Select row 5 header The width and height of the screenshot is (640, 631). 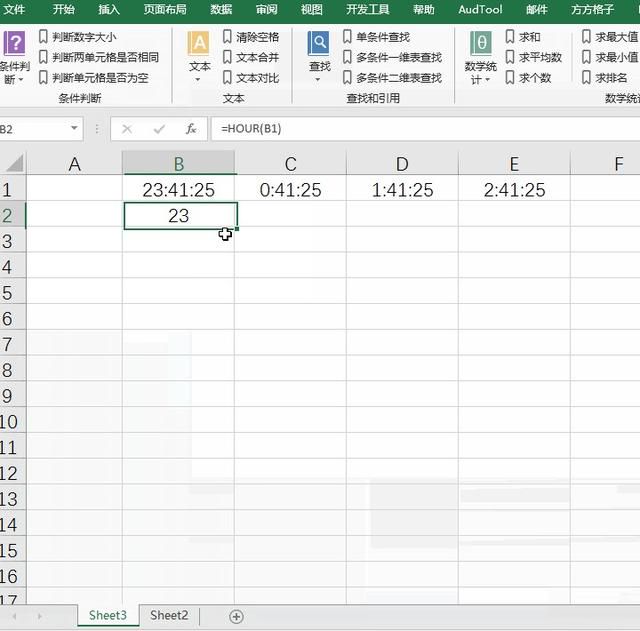coord(13,293)
